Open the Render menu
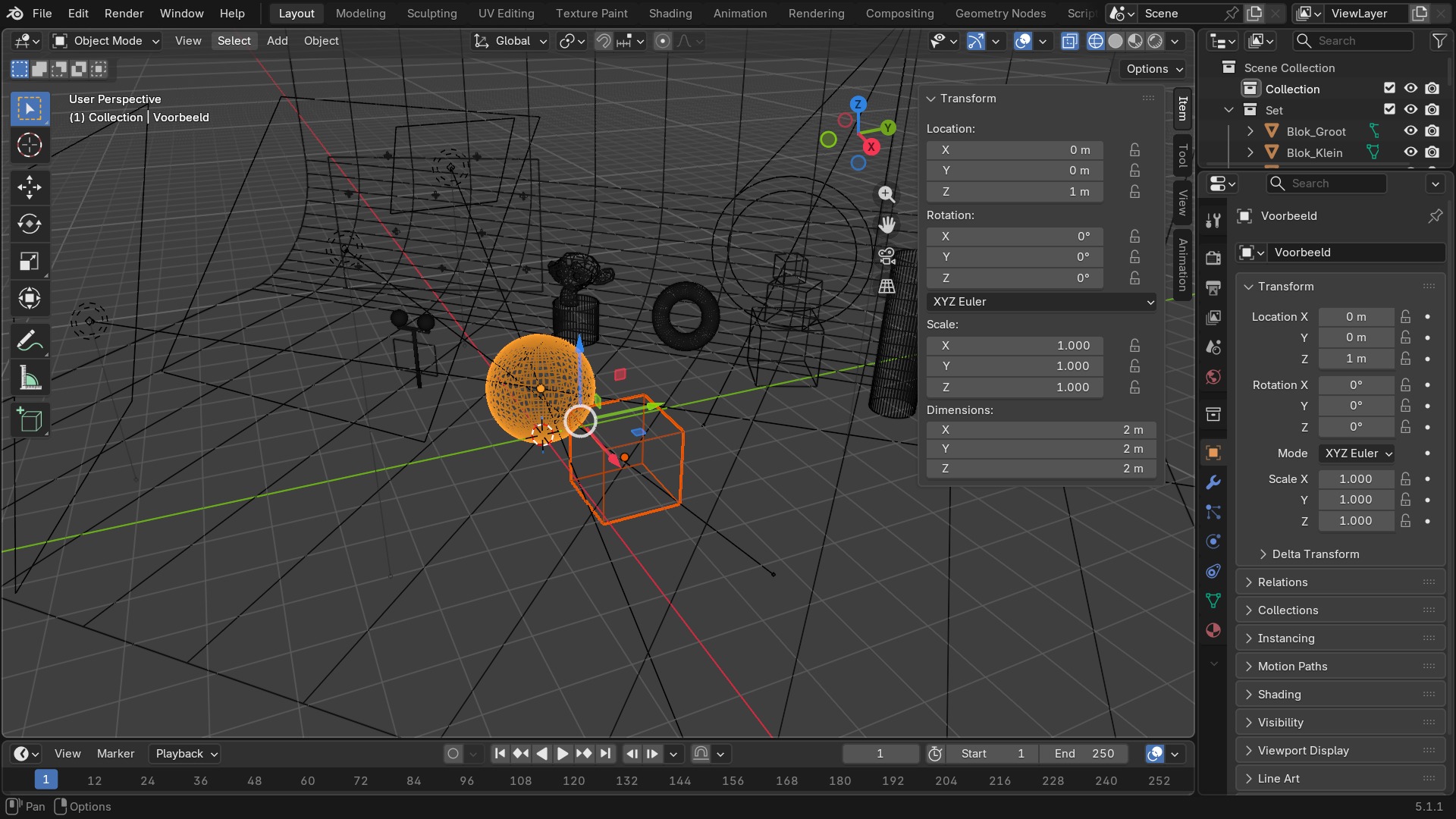 (124, 14)
